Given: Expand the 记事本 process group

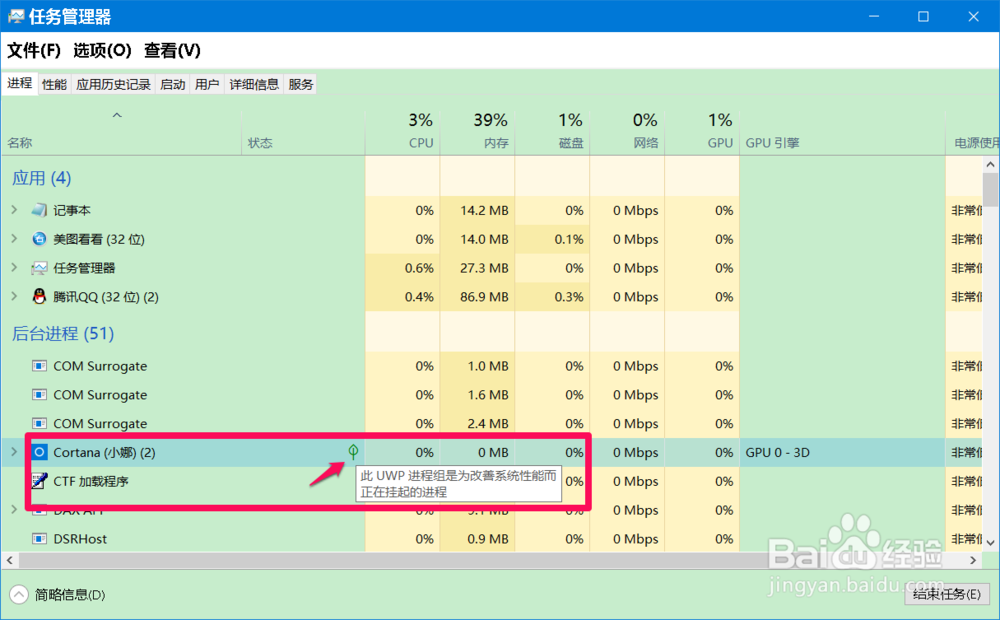Looking at the screenshot, I should click(14, 209).
